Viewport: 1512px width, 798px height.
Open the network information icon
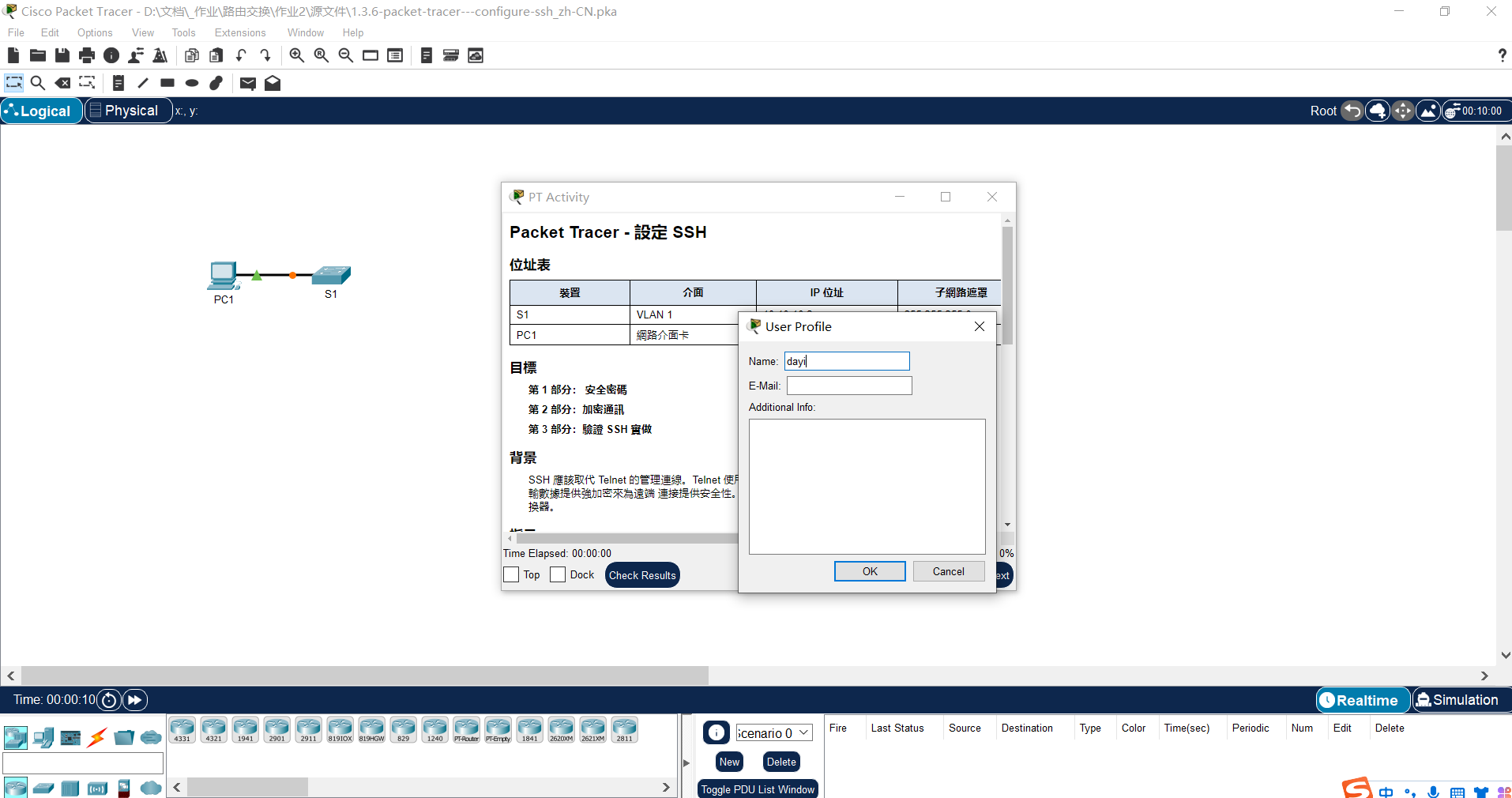111,55
